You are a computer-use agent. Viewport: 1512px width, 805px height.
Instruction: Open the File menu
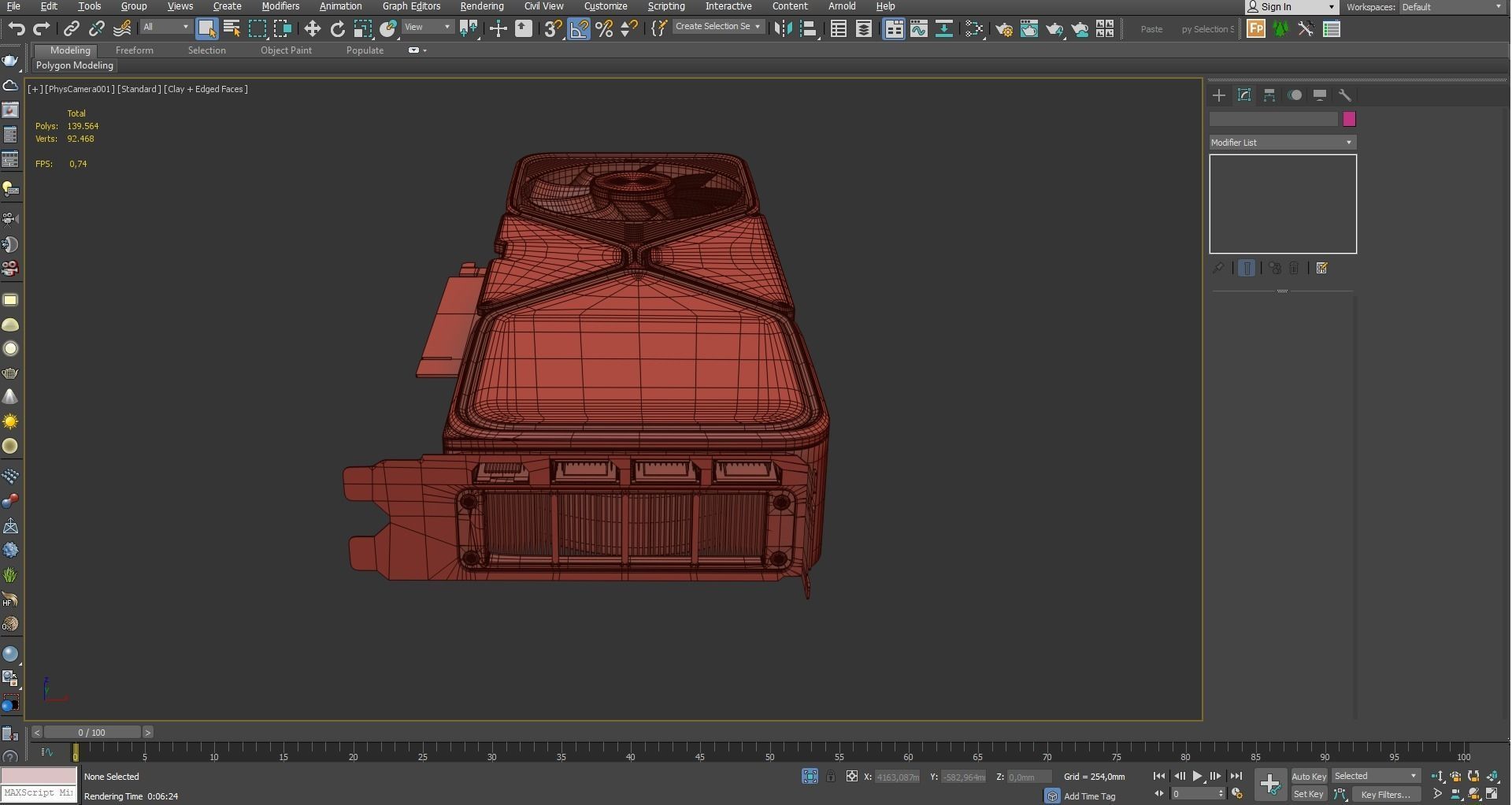[x=13, y=6]
